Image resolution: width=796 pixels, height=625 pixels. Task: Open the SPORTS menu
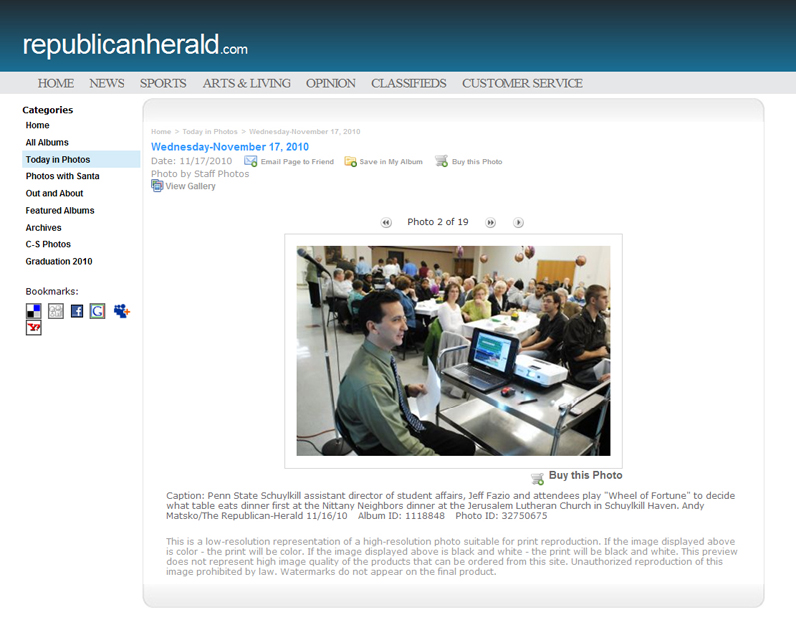click(x=163, y=83)
